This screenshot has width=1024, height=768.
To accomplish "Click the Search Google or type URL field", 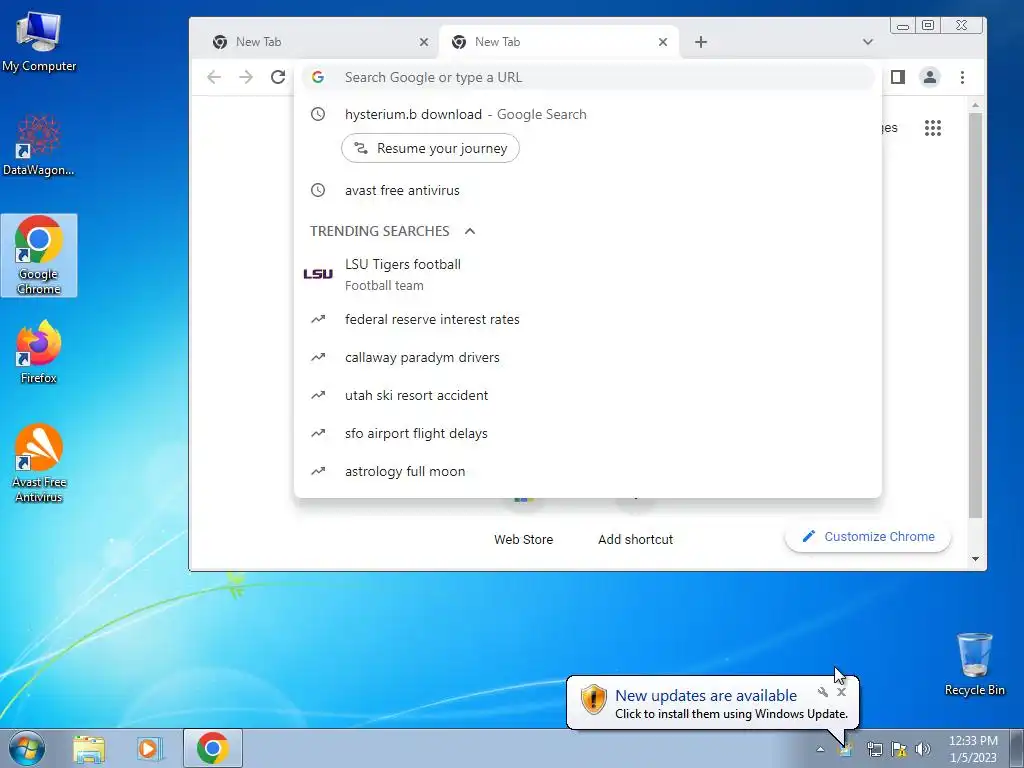I will pos(588,77).
